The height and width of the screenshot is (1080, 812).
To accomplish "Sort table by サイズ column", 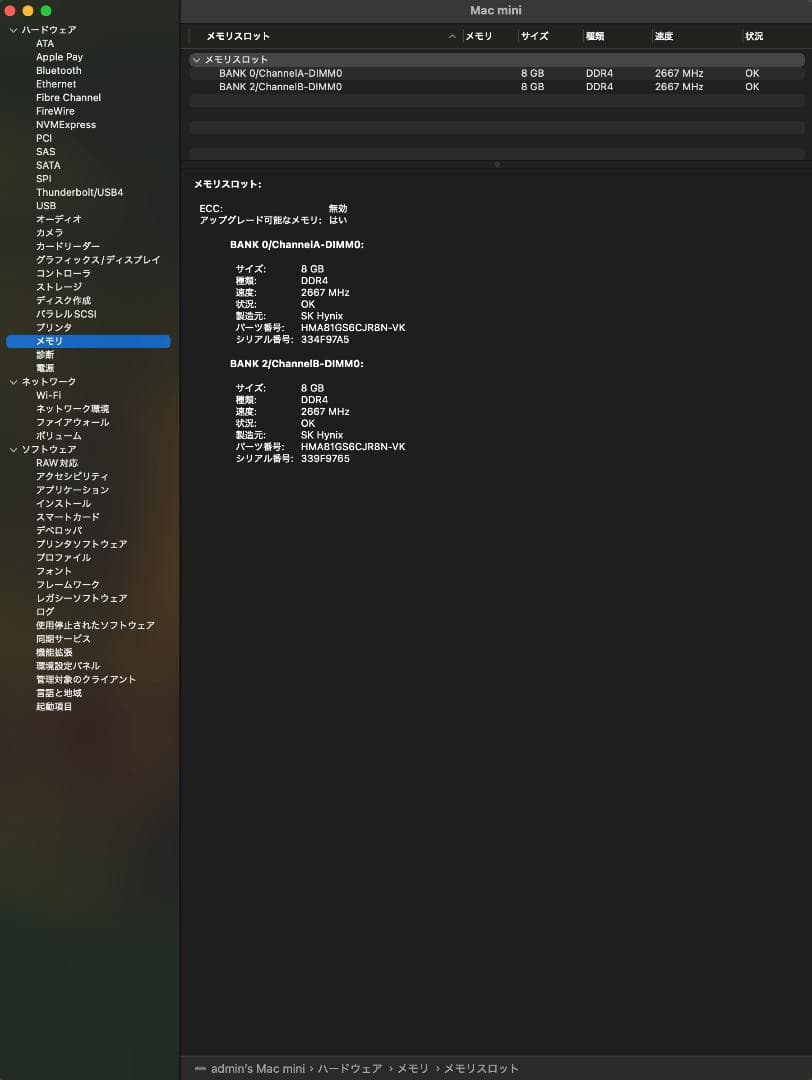I will (x=534, y=37).
